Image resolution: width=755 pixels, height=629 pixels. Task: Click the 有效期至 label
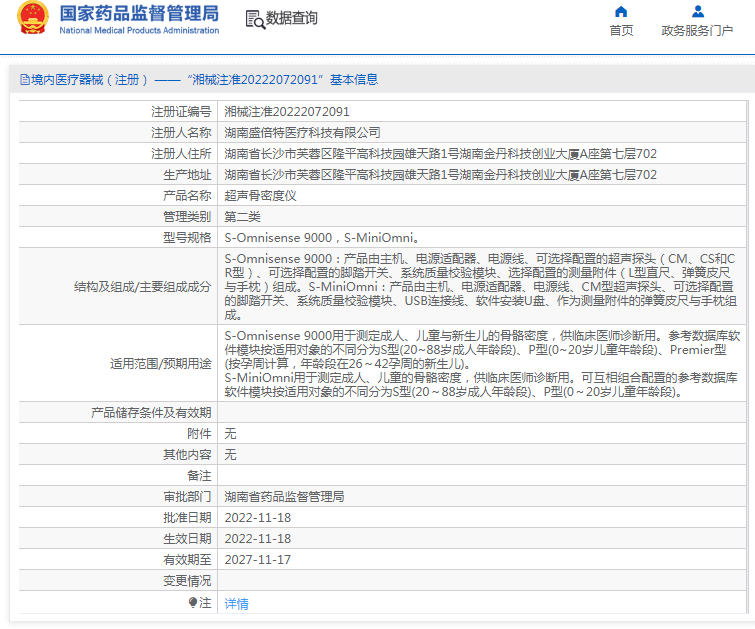(187, 560)
